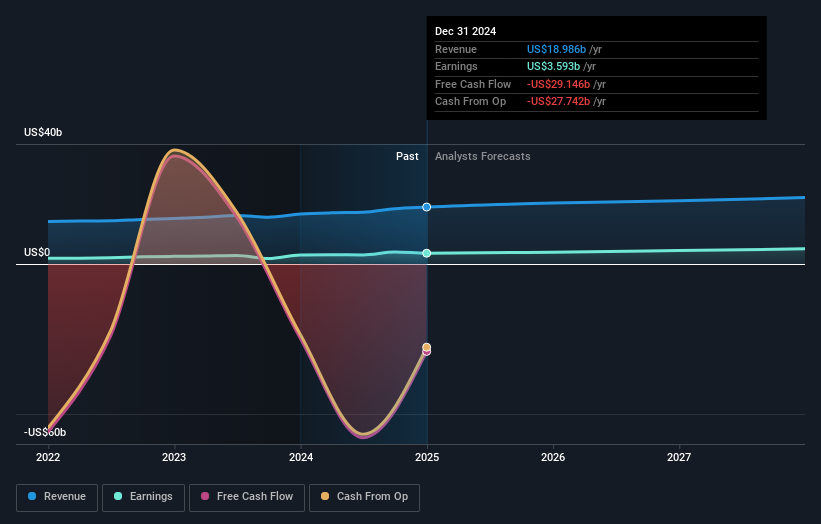
Task: Click the US$18.986b revenue value
Action: (557, 49)
